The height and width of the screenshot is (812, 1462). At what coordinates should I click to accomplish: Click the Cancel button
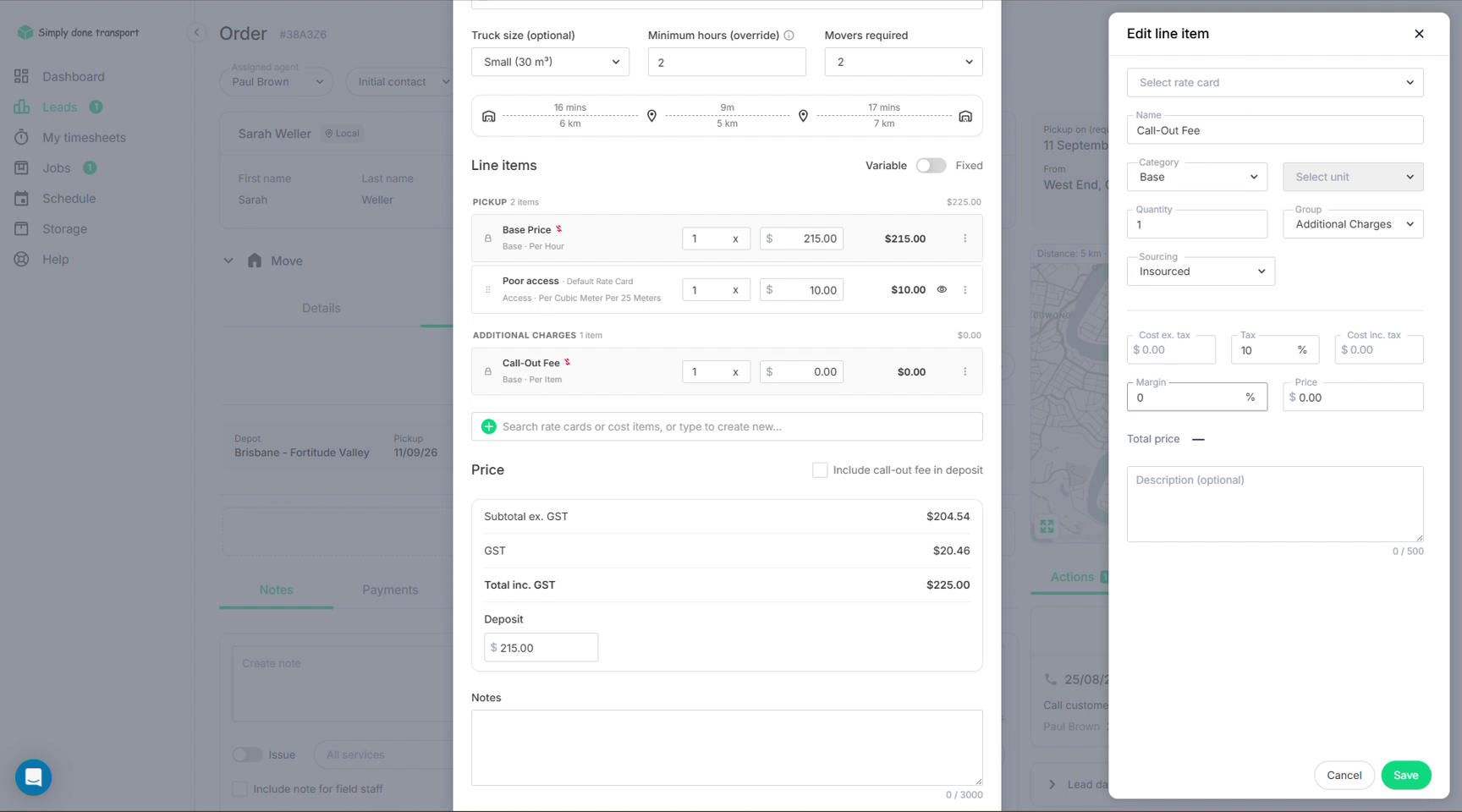pyautogui.click(x=1344, y=776)
